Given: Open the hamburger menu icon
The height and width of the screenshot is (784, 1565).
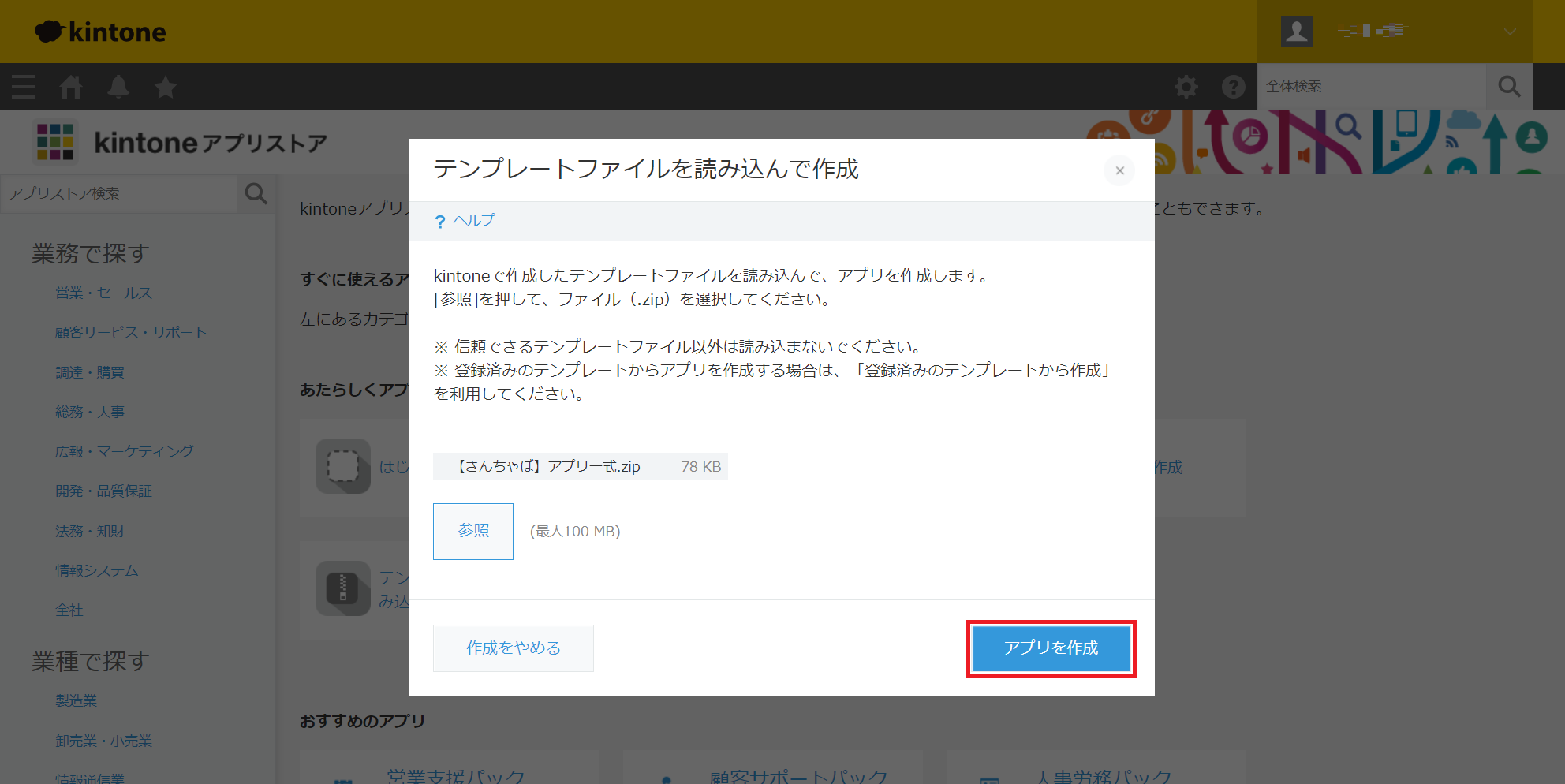Looking at the screenshot, I should [x=24, y=87].
